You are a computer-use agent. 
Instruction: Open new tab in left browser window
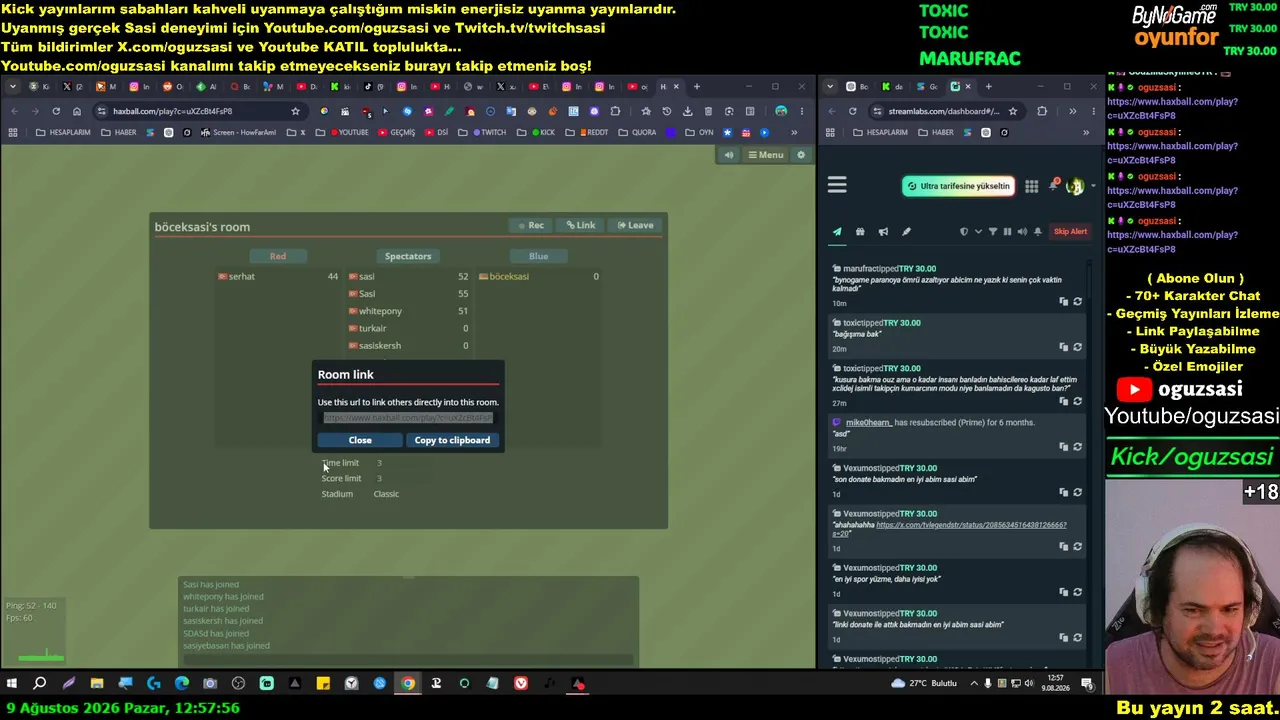tap(697, 86)
